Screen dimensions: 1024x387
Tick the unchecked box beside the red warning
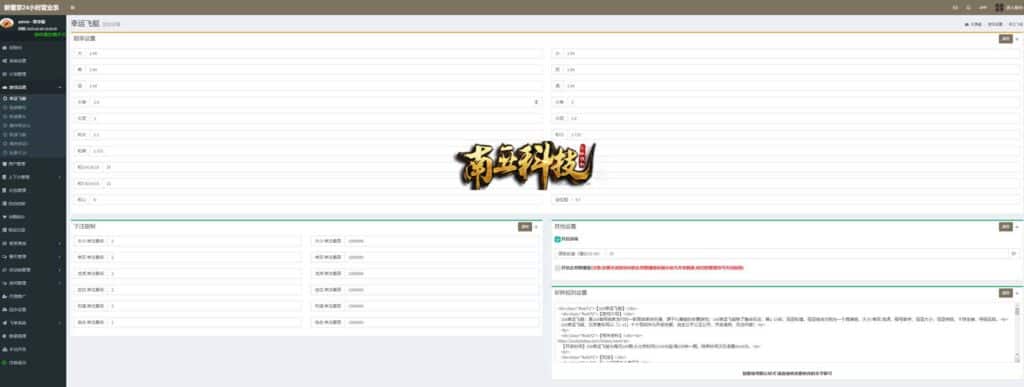[557, 268]
